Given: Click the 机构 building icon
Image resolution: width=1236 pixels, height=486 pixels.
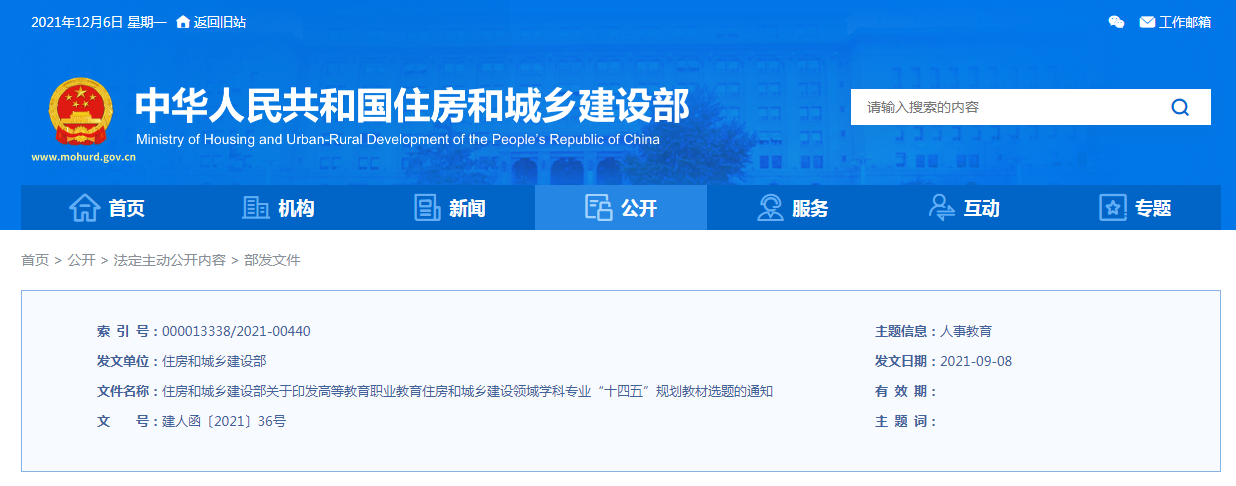Looking at the screenshot, I should (x=256, y=208).
